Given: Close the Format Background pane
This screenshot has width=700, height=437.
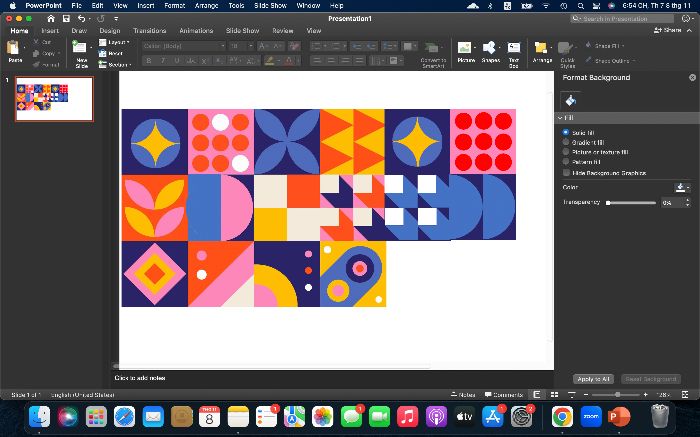Looking at the screenshot, I should (692, 78).
